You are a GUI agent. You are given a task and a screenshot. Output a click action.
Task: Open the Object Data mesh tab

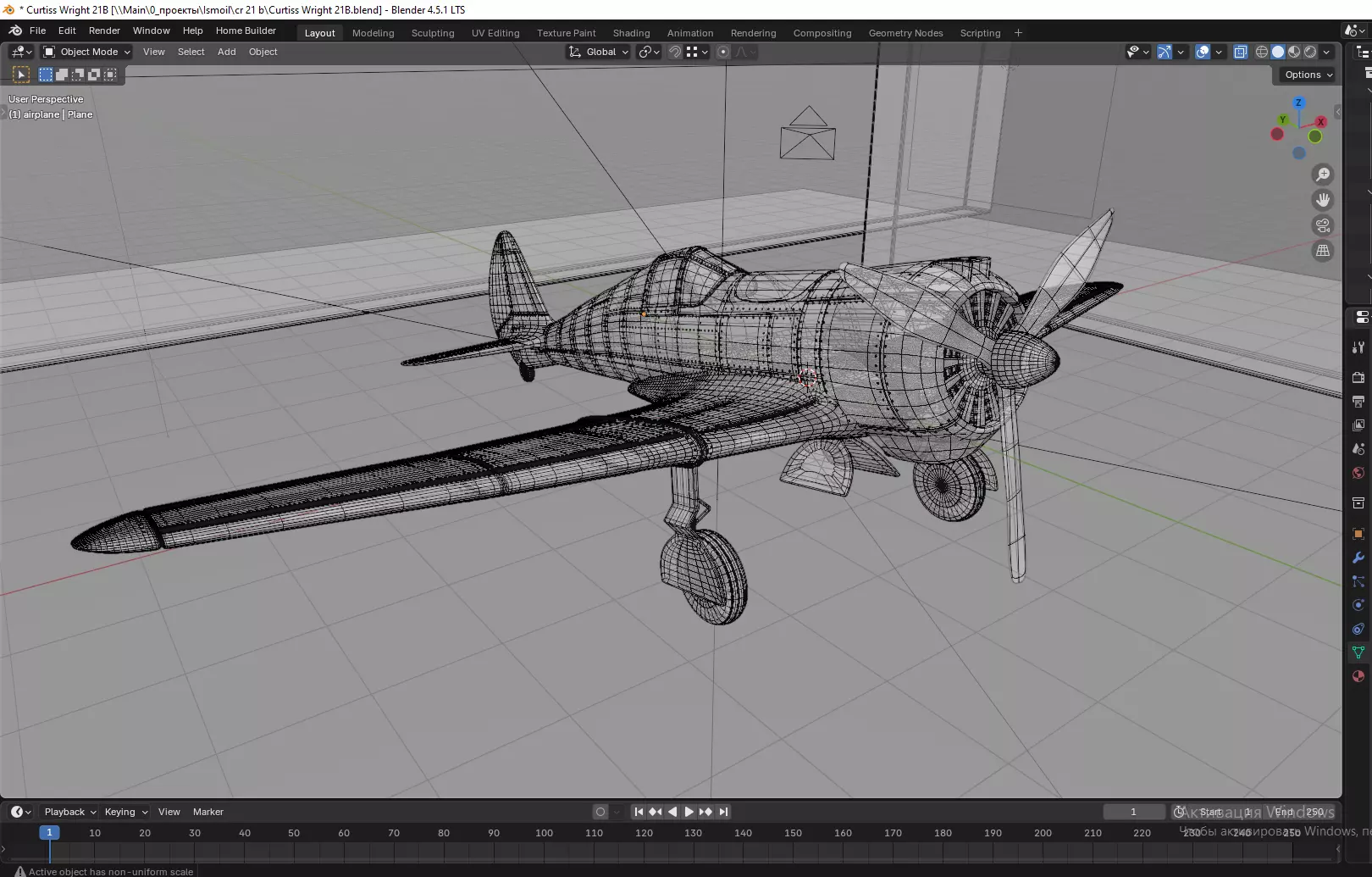(1358, 652)
